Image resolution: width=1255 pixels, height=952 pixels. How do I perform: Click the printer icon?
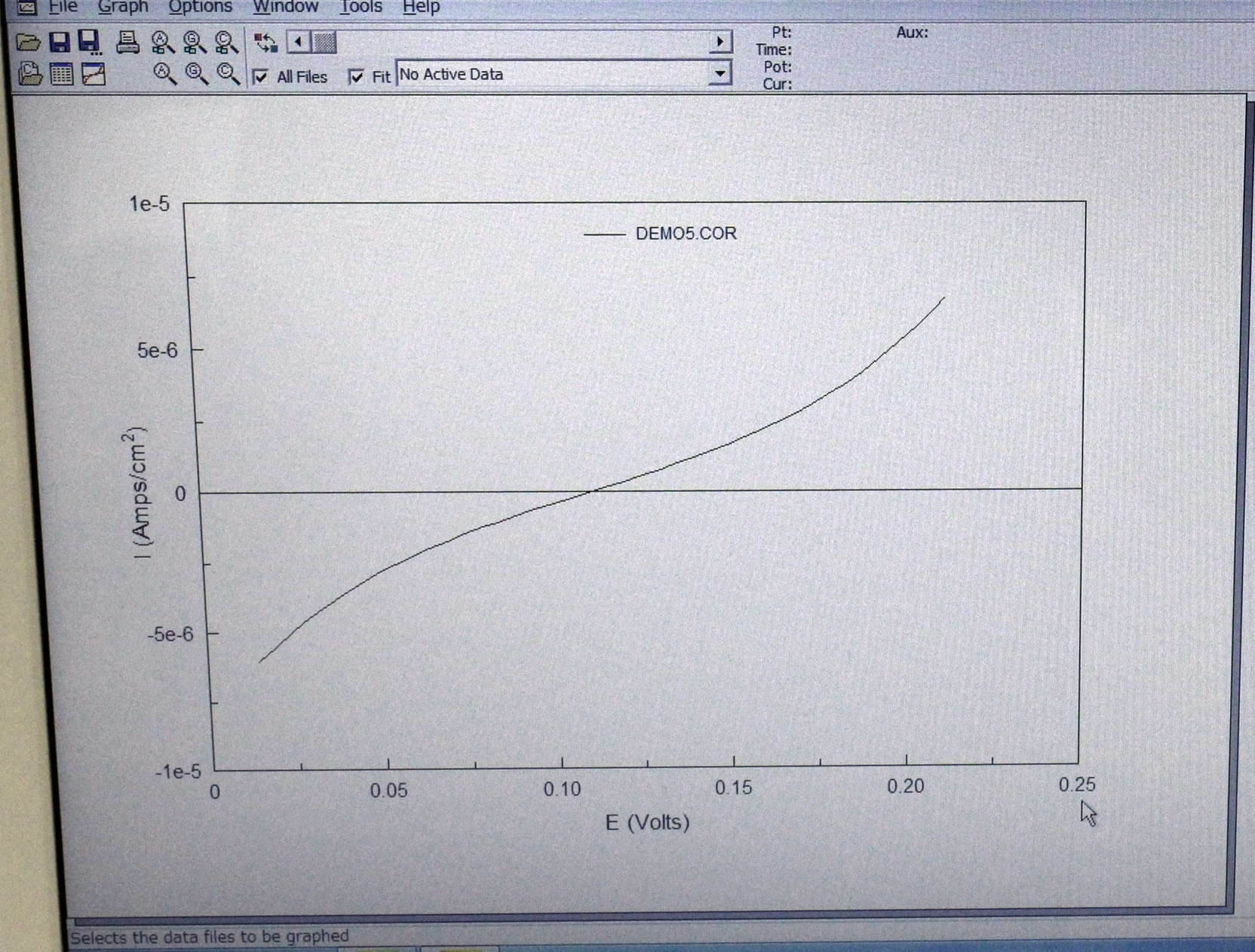click(x=127, y=41)
